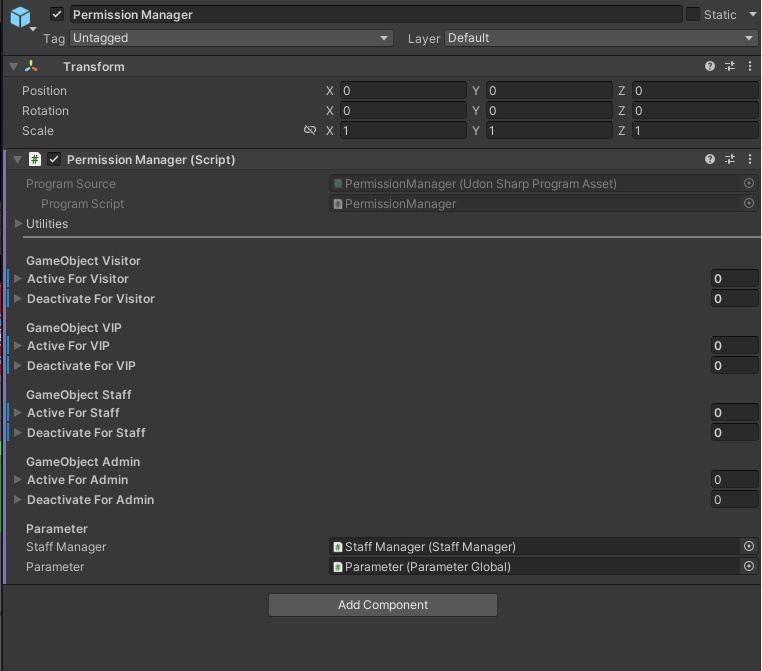Expand the Active For VIP array
Image resolution: width=762 pixels, height=671 pixels.
click(18, 345)
